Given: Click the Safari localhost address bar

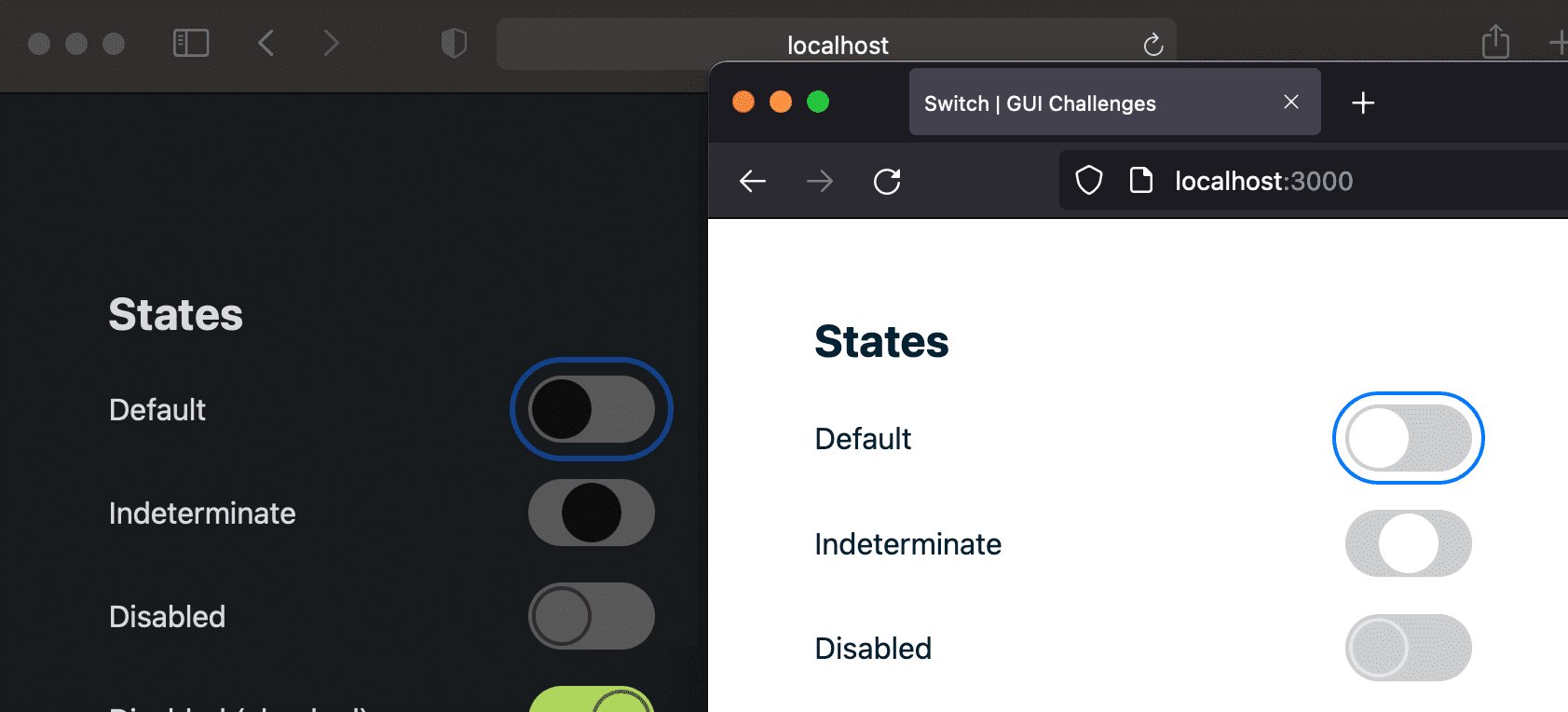Looking at the screenshot, I should click(837, 45).
